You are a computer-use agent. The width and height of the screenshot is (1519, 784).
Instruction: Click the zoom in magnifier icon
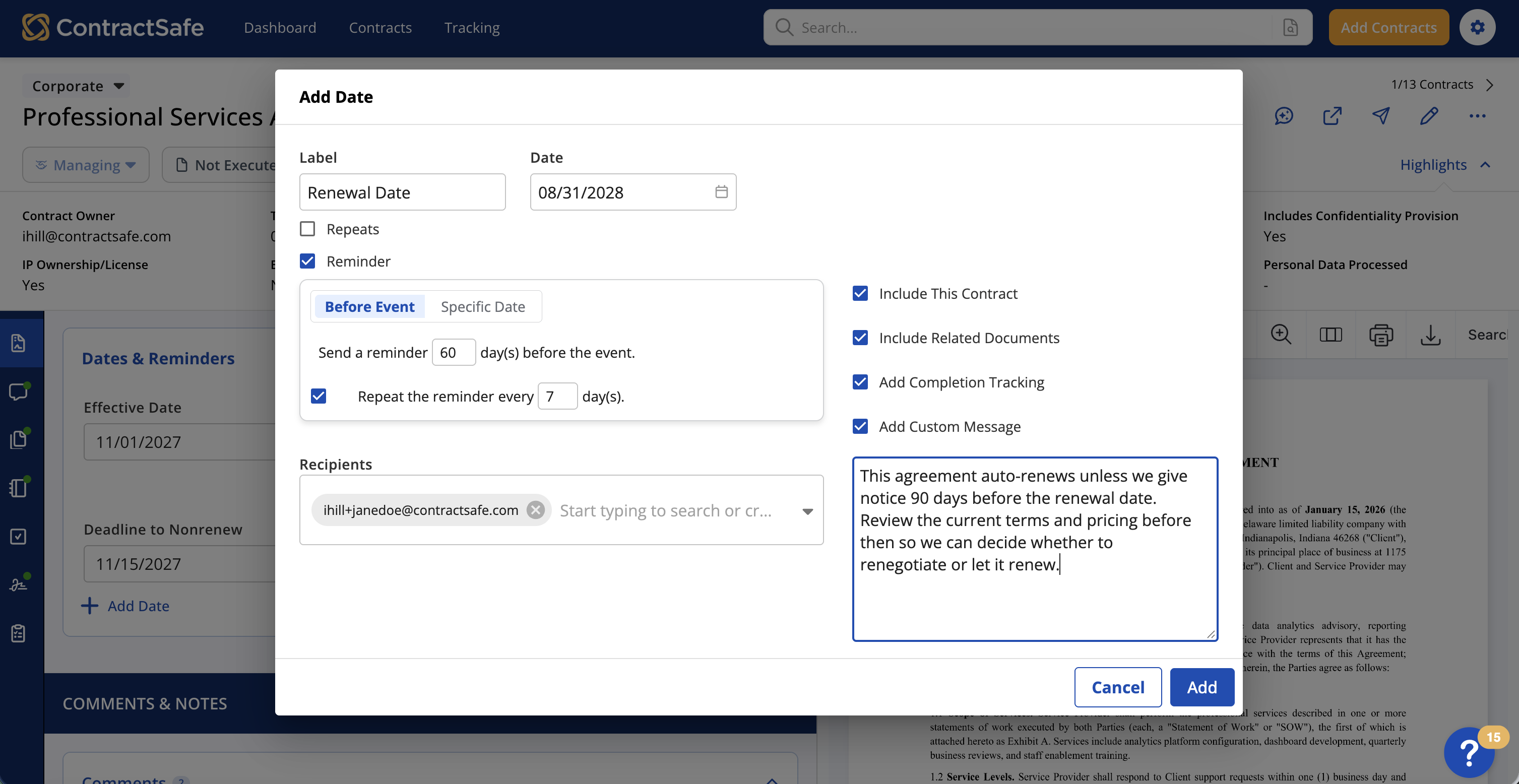point(1281,335)
